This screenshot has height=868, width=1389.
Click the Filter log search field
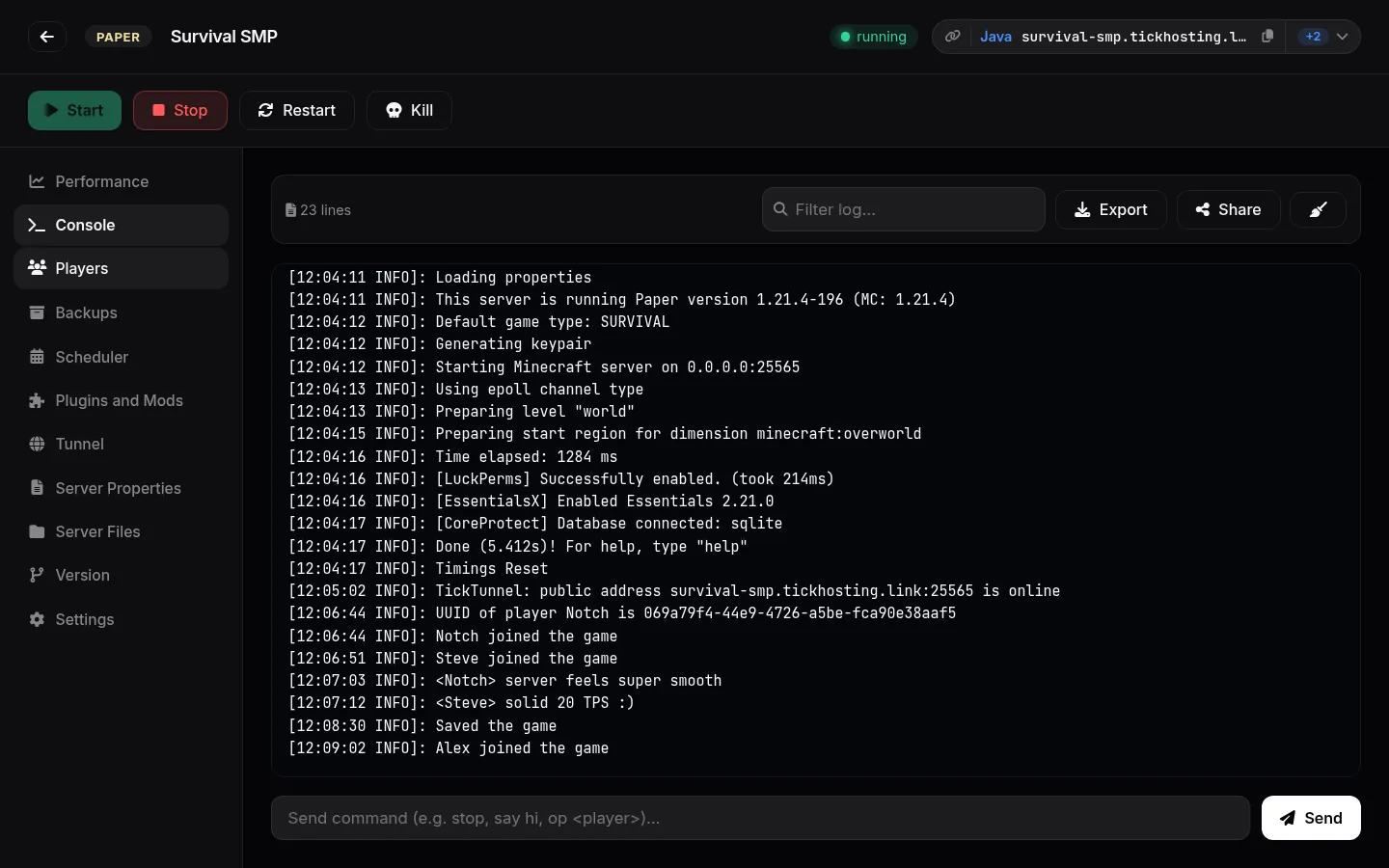pyautogui.click(x=904, y=209)
